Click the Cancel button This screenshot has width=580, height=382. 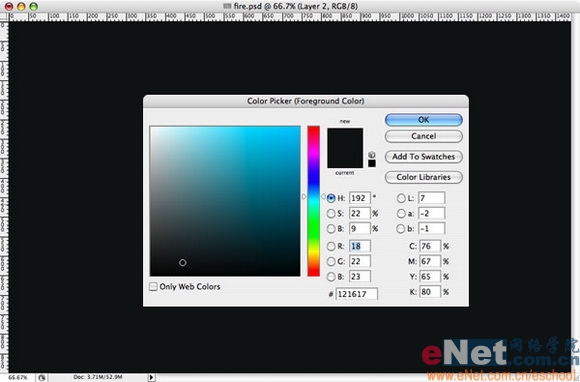pyautogui.click(x=424, y=136)
